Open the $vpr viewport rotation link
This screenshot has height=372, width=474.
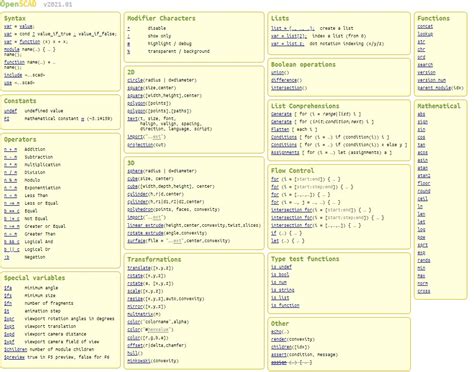click(x=9, y=319)
